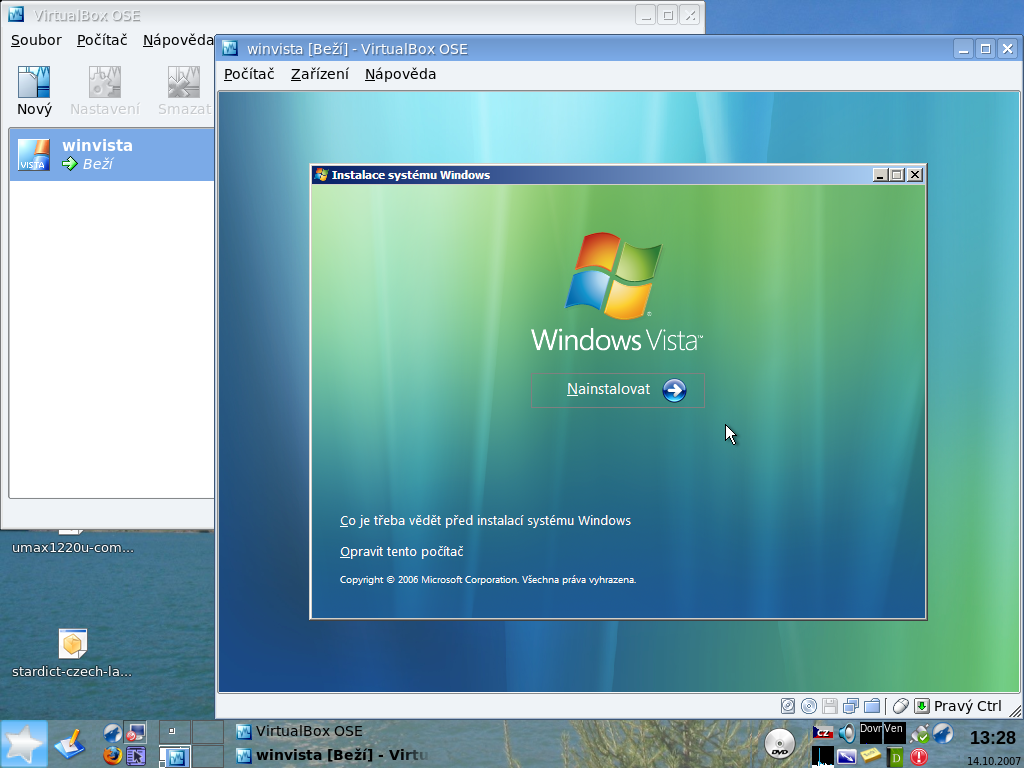Viewport: 1024px width, 768px height.
Task: Click the volume speaker tray icon
Action: [x=847, y=733]
